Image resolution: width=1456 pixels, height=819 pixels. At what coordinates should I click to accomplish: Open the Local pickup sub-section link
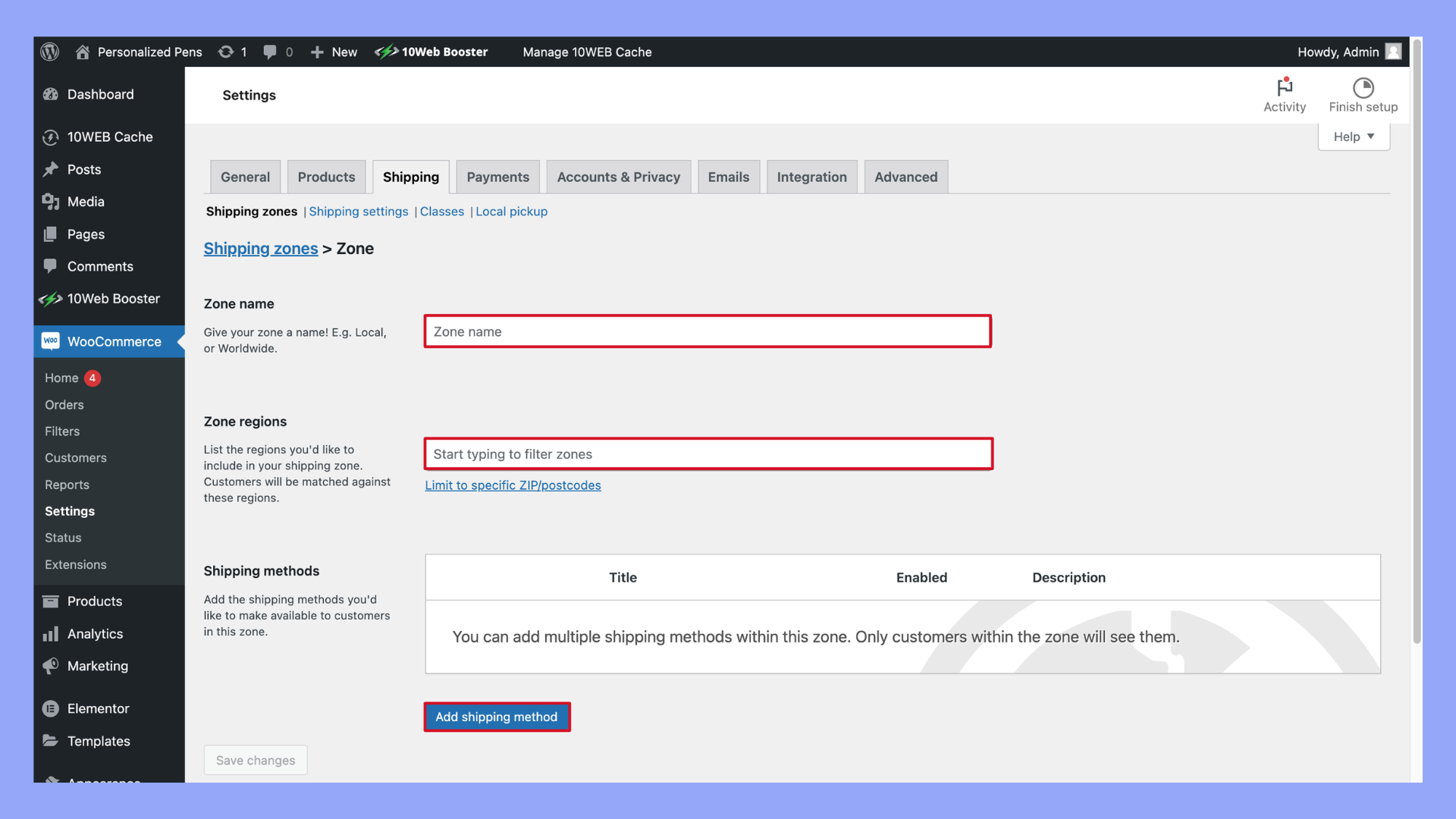point(511,212)
